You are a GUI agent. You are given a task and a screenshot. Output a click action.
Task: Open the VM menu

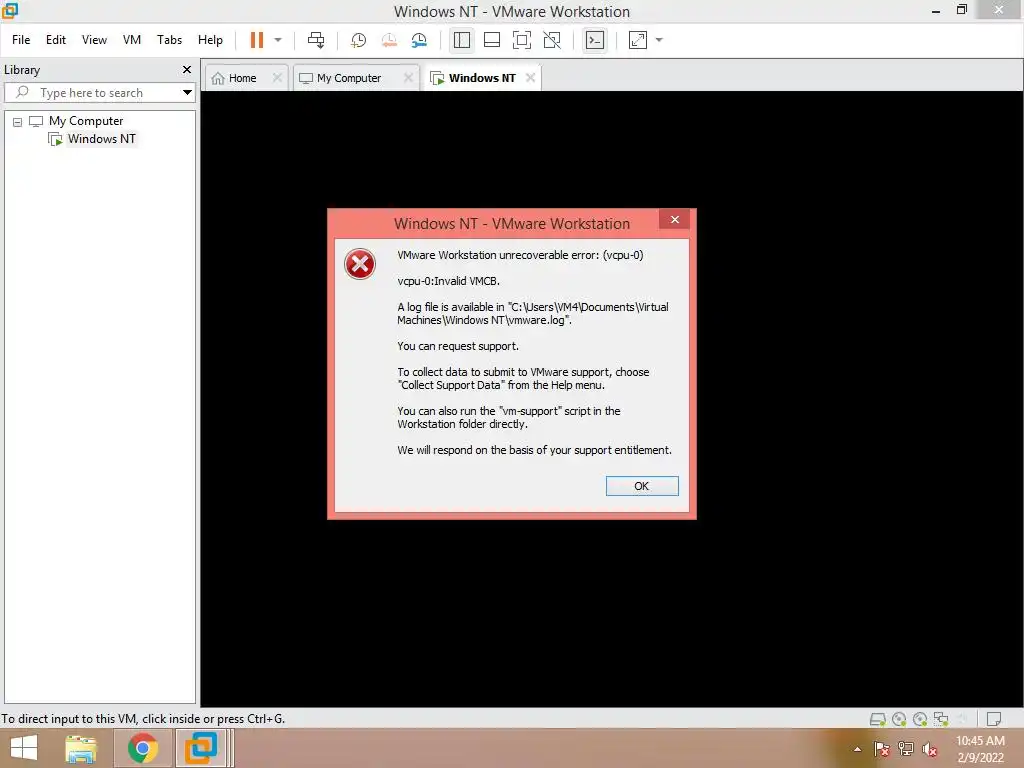[x=132, y=40]
